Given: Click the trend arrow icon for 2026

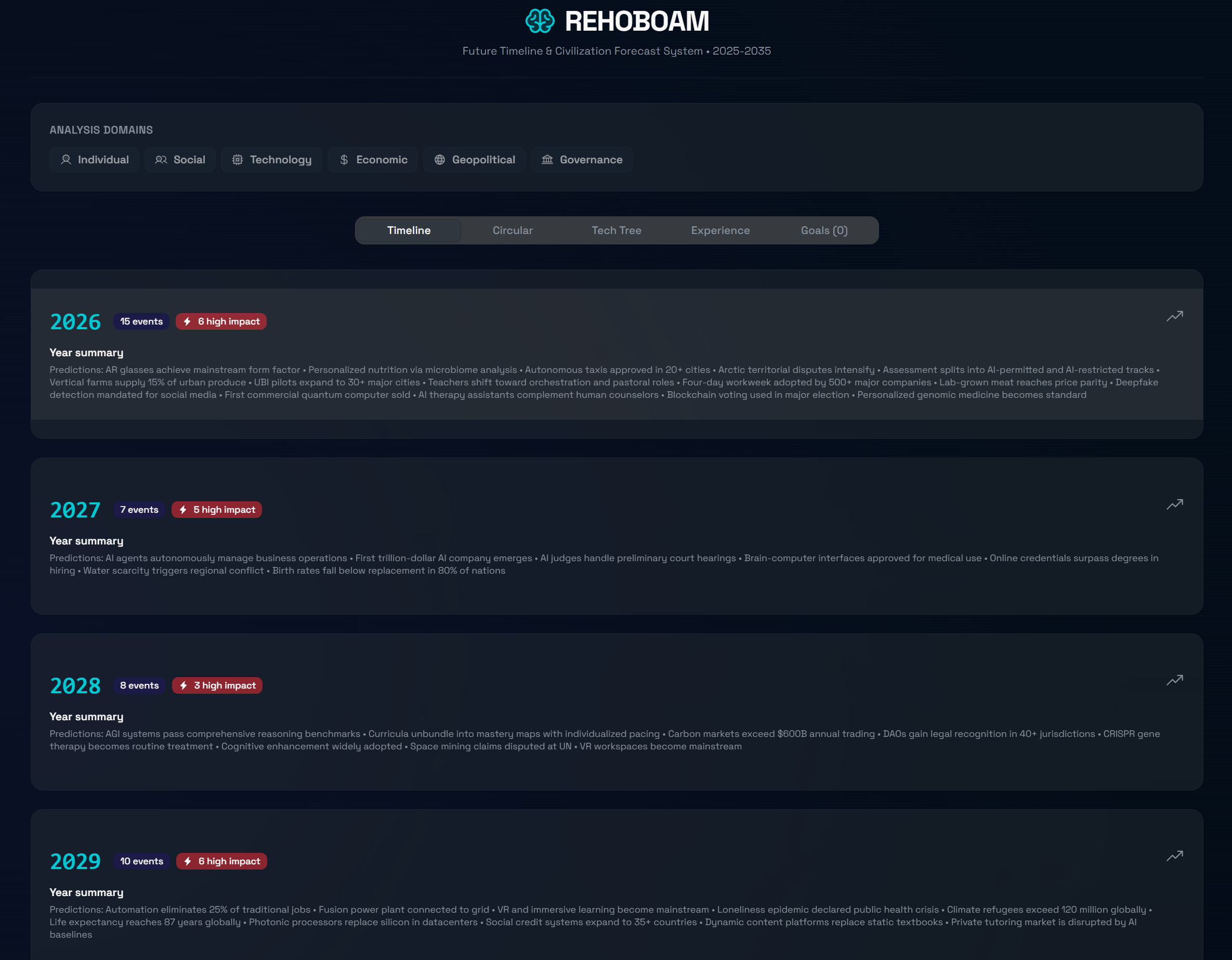Looking at the screenshot, I should coord(1174,316).
